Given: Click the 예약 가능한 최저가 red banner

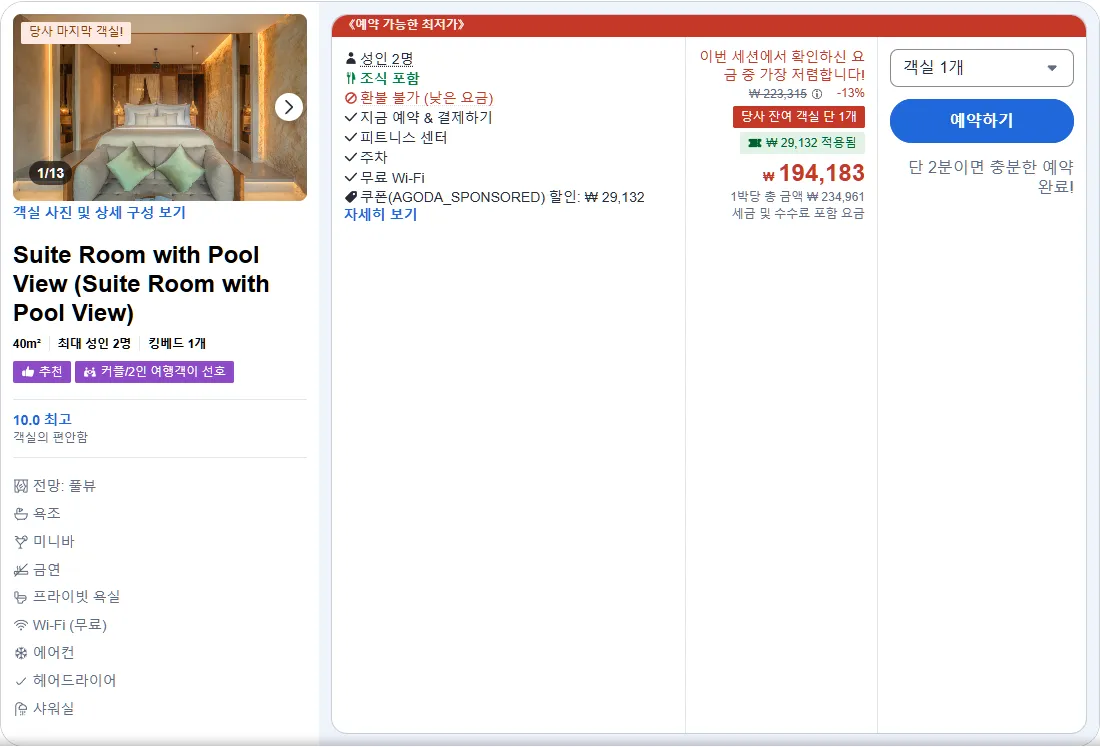Looking at the screenshot, I should click(709, 25).
